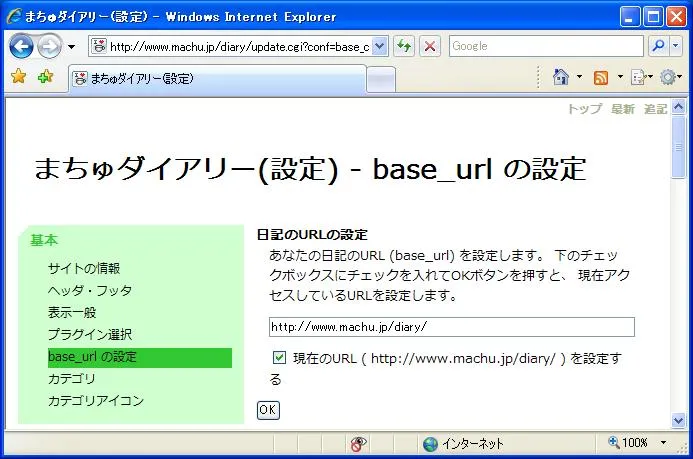The height and width of the screenshot is (459, 693).
Task: Click the RSS feeds icon
Action: 601,78
